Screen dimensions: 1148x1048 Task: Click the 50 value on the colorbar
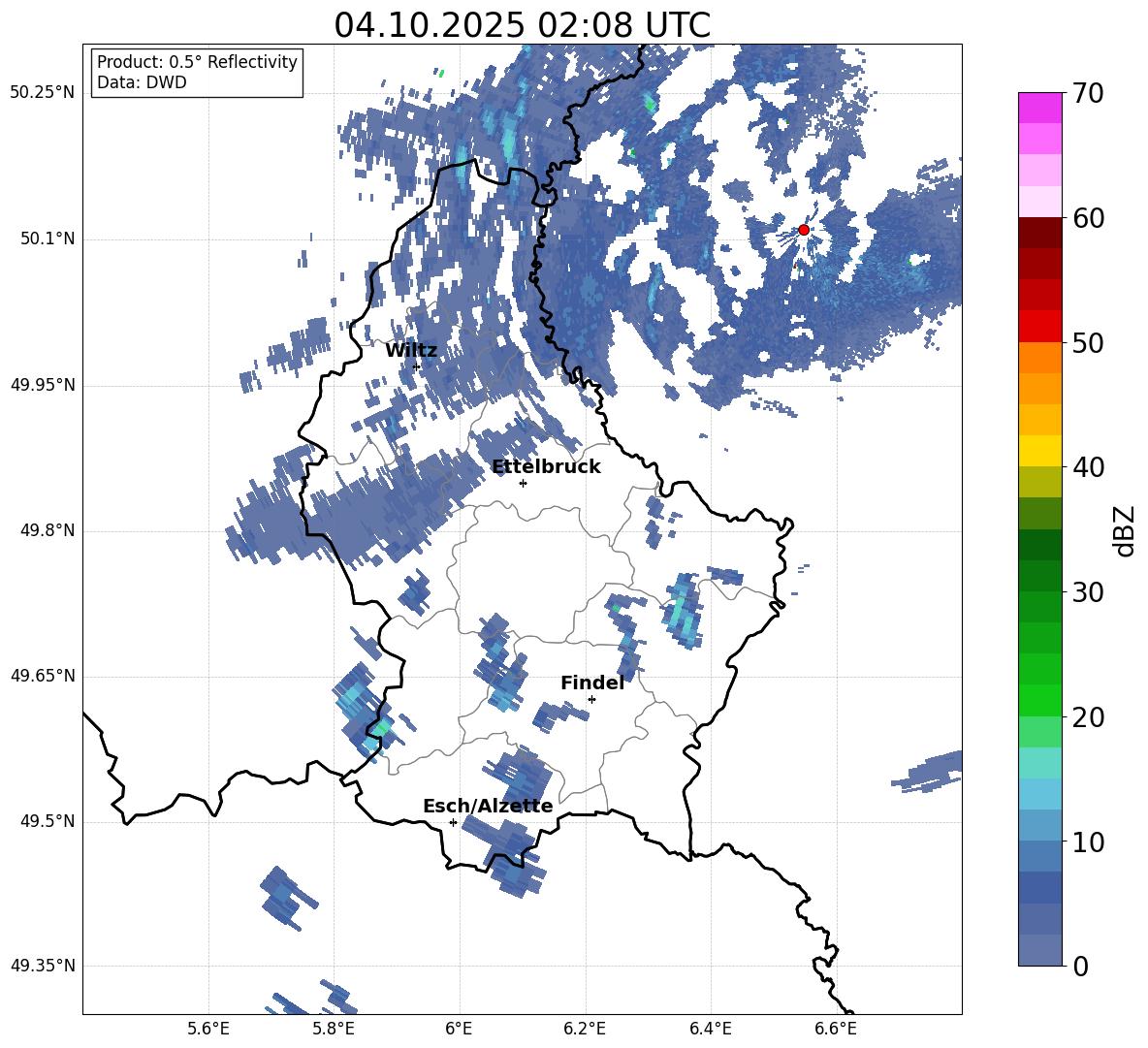(x=1088, y=342)
